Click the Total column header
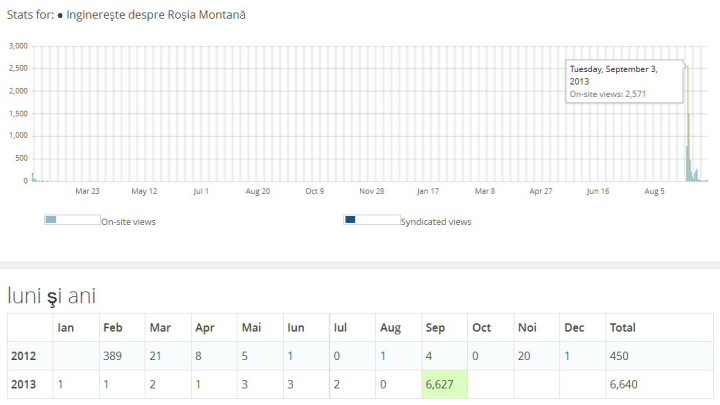This screenshot has height=405, width=720. [622, 327]
